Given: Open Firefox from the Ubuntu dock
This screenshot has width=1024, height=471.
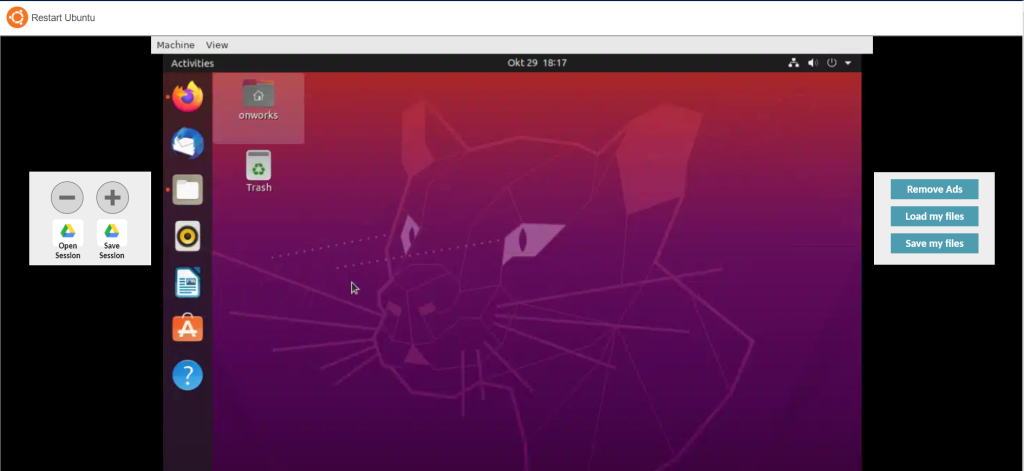Looking at the screenshot, I should tap(187, 97).
